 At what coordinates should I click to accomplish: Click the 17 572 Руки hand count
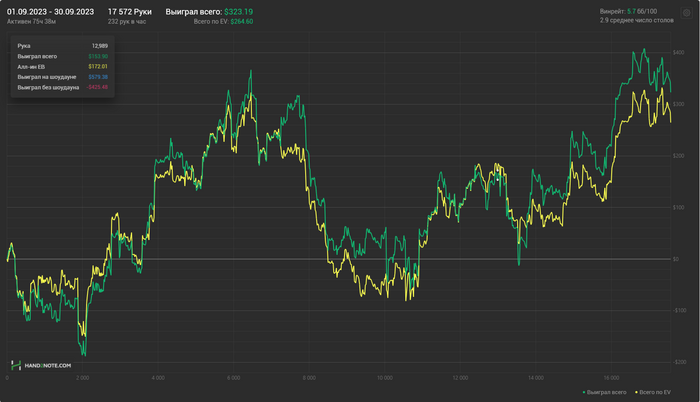[129, 12]
